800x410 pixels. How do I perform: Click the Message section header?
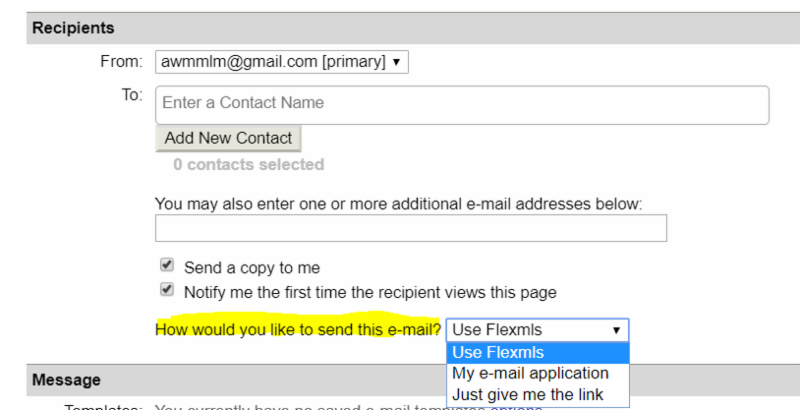click(x=66, y=380)
